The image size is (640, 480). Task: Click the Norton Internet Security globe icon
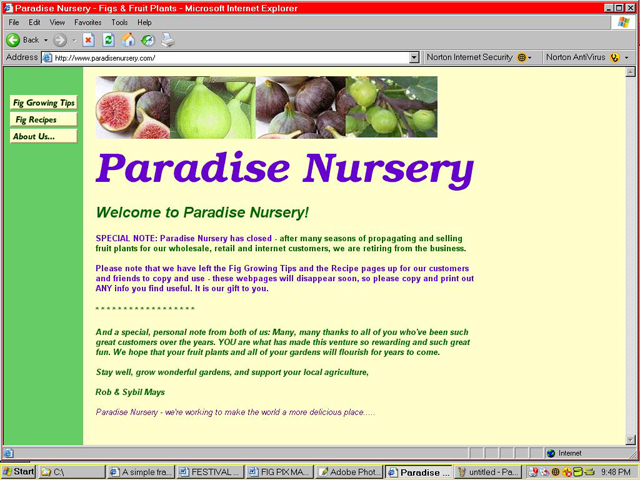pos(521,58)
